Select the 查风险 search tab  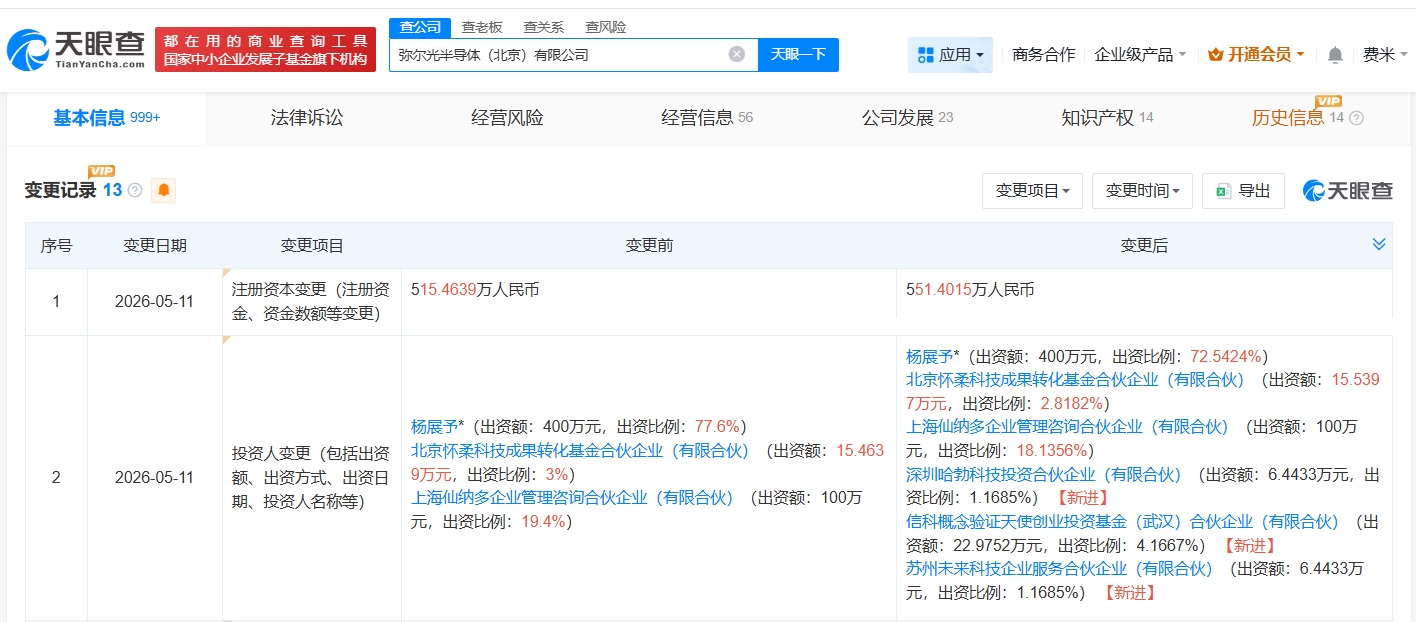coord(605,27)
